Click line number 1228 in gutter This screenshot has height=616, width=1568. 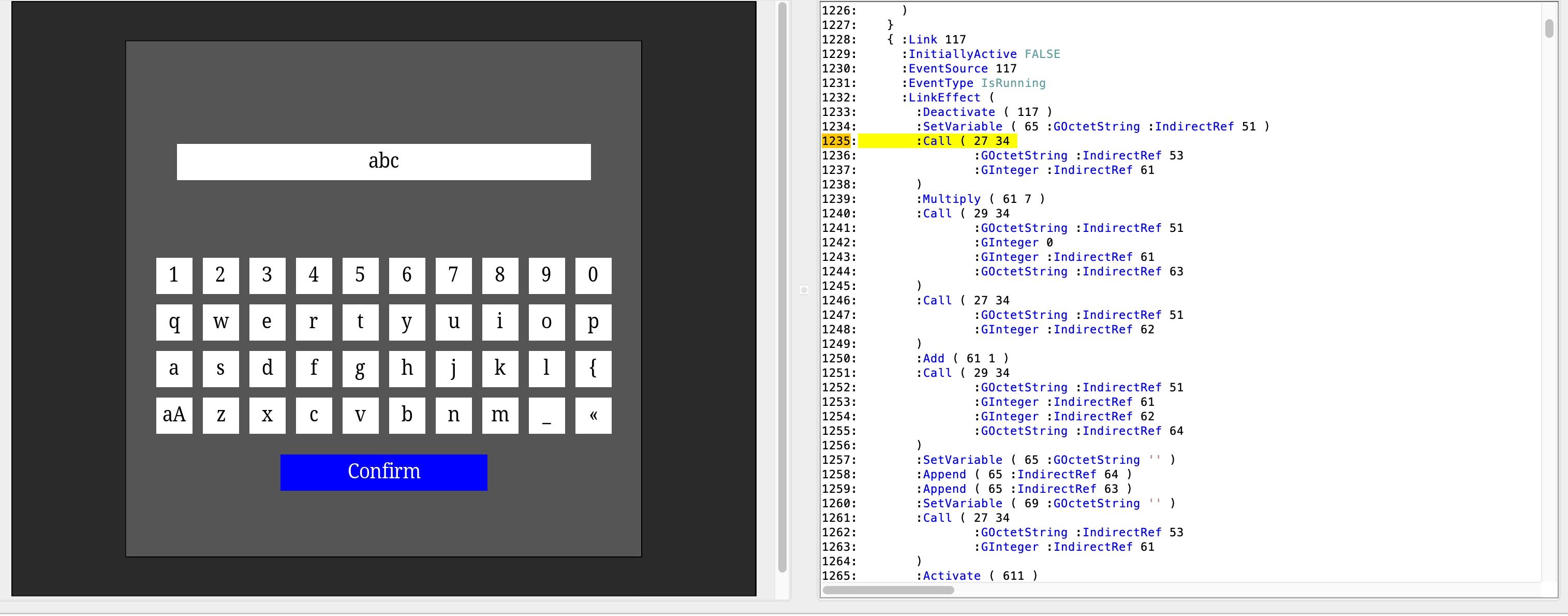(838, 39)
